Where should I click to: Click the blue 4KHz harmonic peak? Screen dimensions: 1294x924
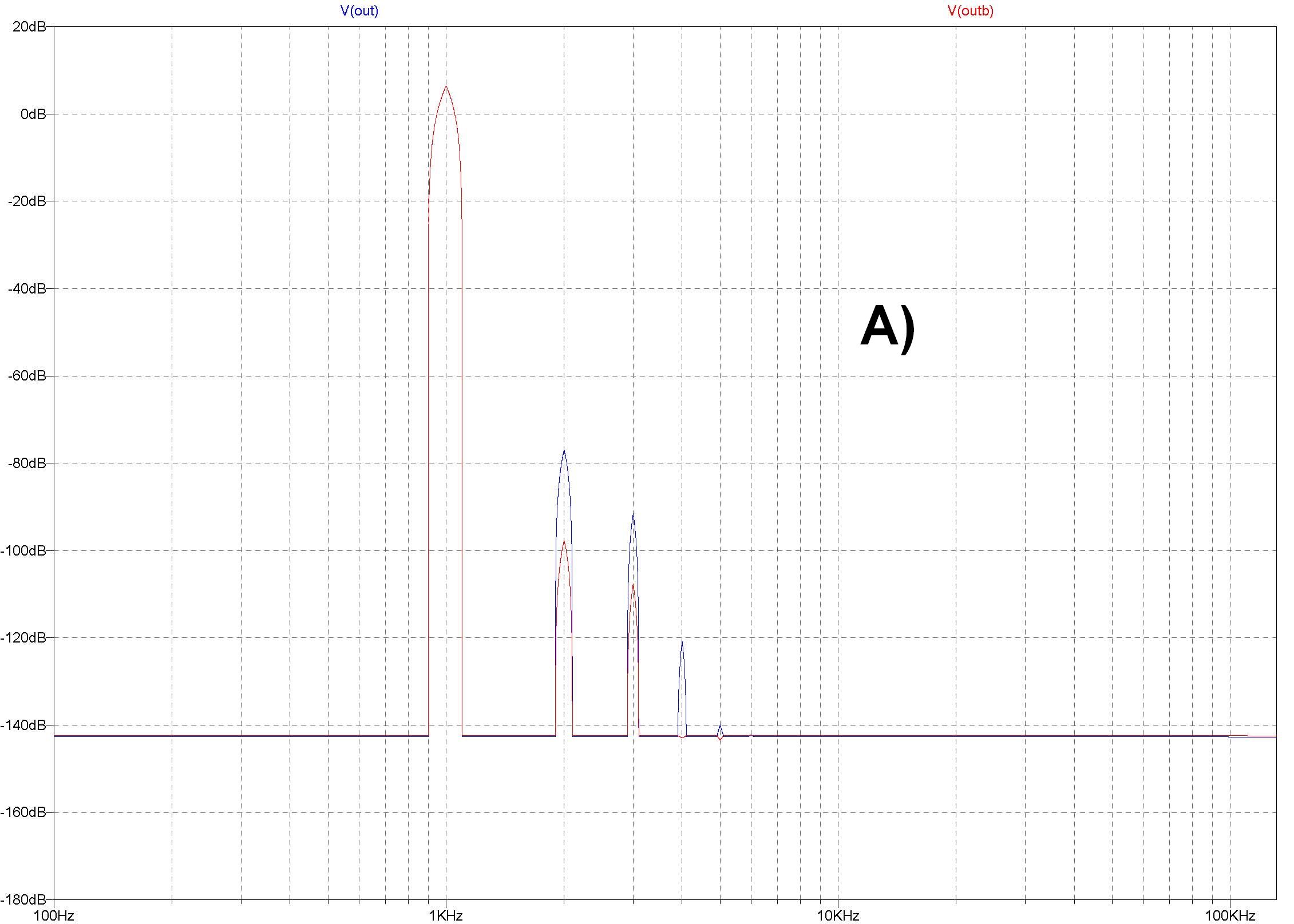(x=682, y=642)
